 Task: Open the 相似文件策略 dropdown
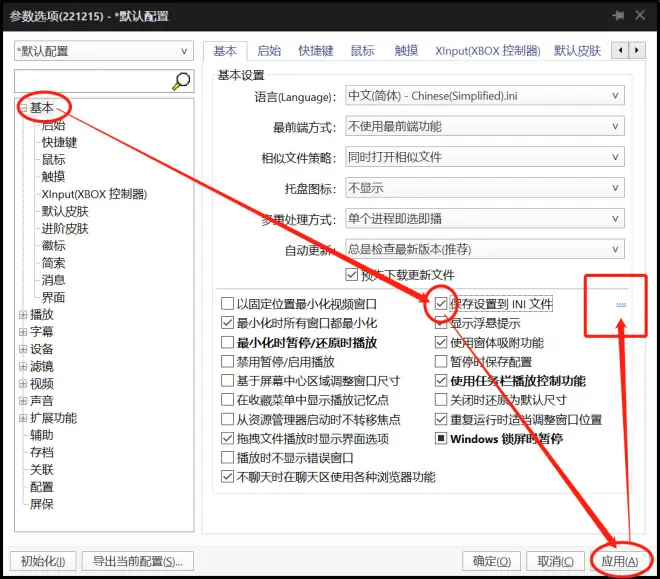pyautogui.click(x=485, y=157)
